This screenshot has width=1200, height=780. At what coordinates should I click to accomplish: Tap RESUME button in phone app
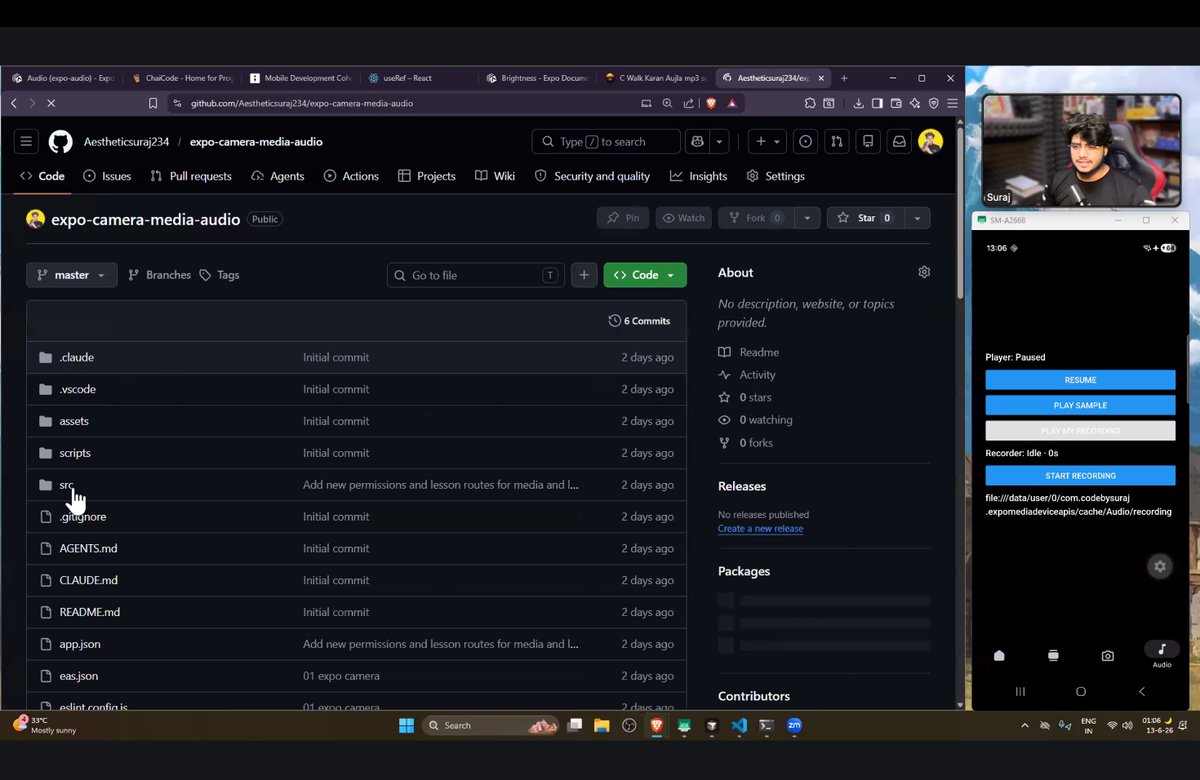click(x=1080, y=380)
